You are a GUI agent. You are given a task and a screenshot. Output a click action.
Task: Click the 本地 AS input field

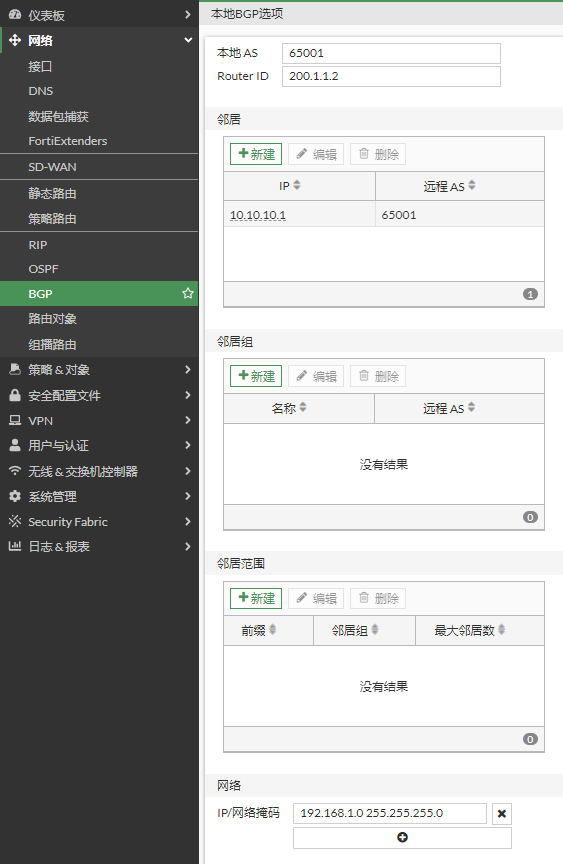[x=391, y=53]
